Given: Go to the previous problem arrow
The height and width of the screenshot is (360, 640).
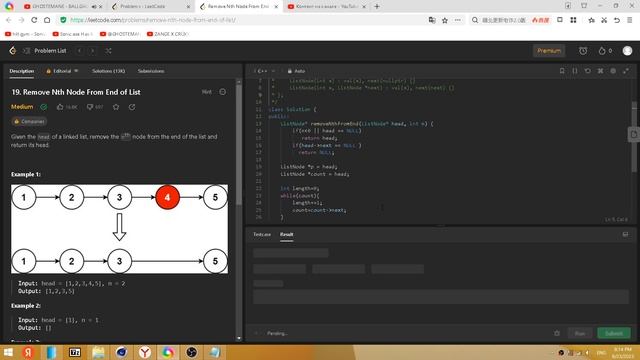Looking at the screenshot, I should pyautogui.click(x=80, y=51).
